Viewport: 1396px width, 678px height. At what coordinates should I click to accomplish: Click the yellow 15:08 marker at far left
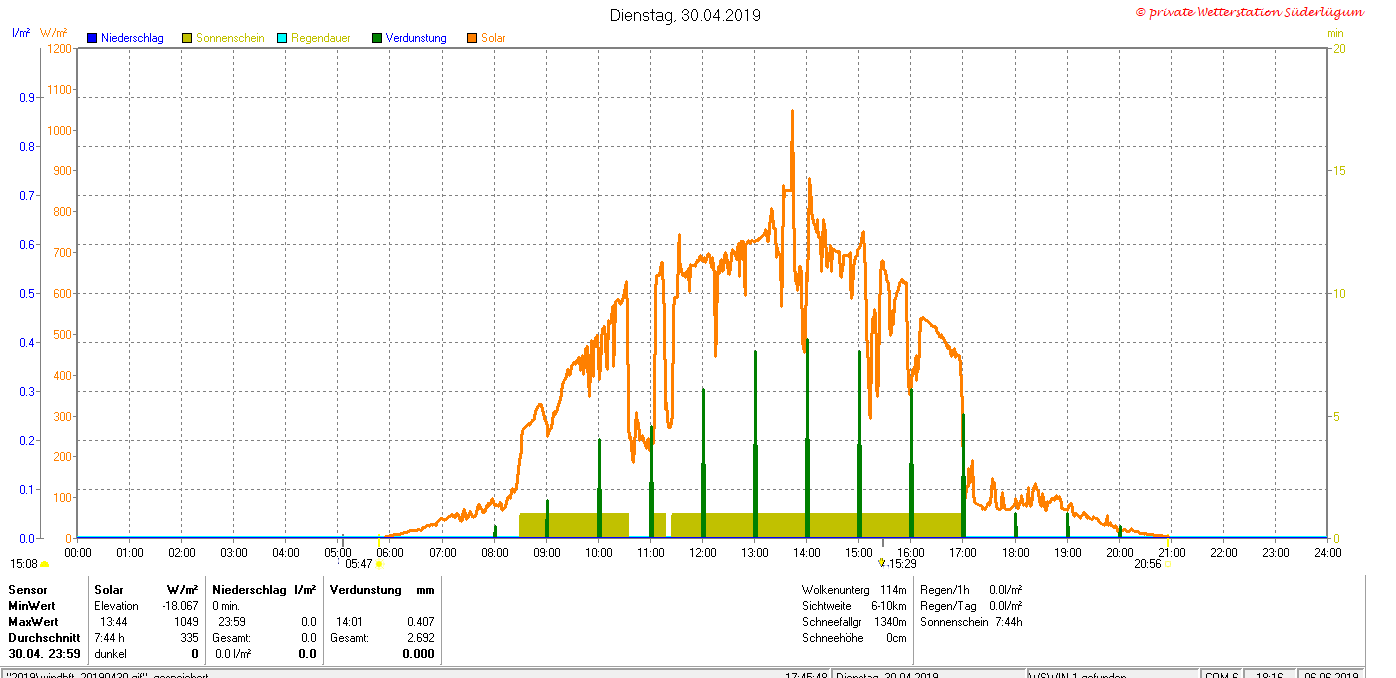[44, 564]
